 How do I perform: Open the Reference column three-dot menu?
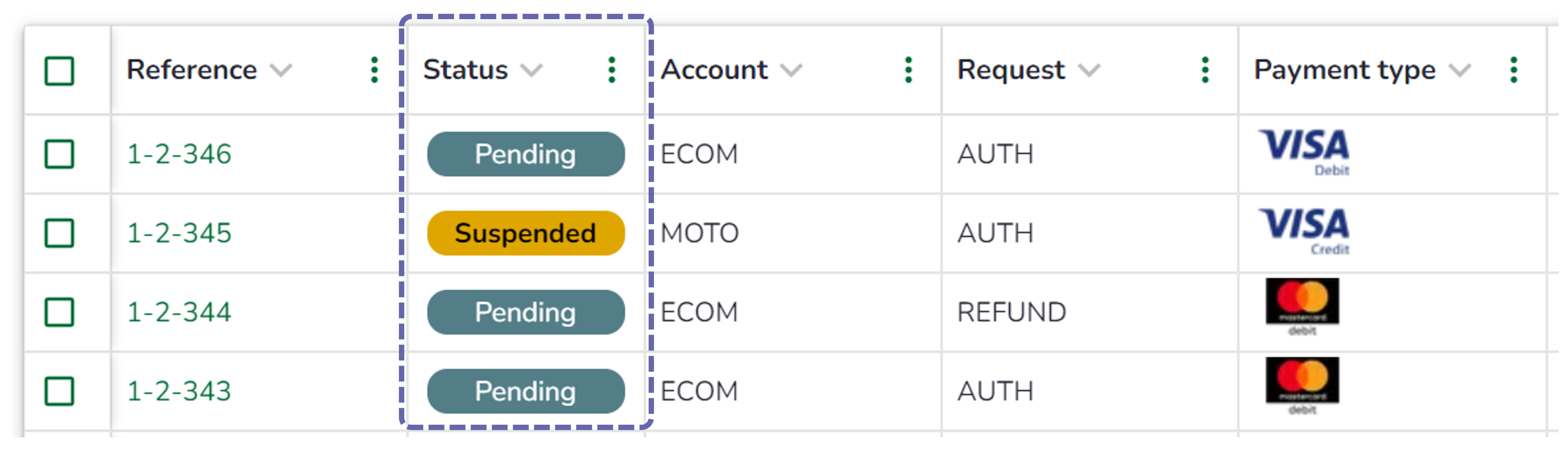[x=374, y=70]
